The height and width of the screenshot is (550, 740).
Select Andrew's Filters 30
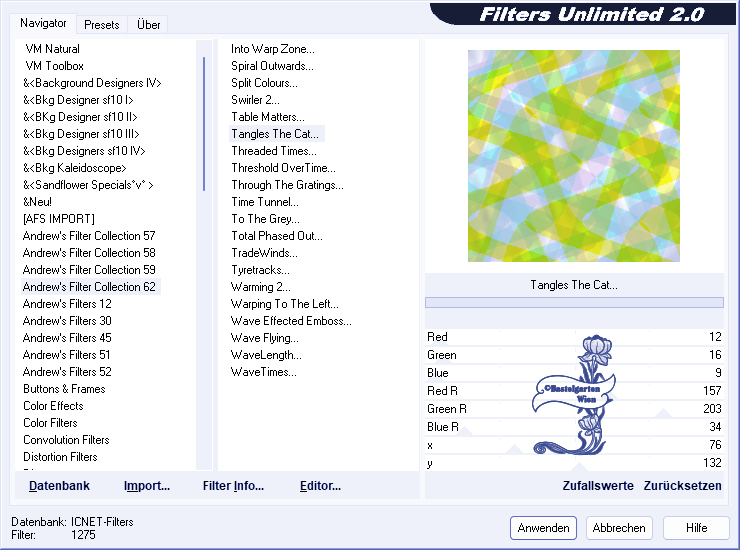[67, 321]
